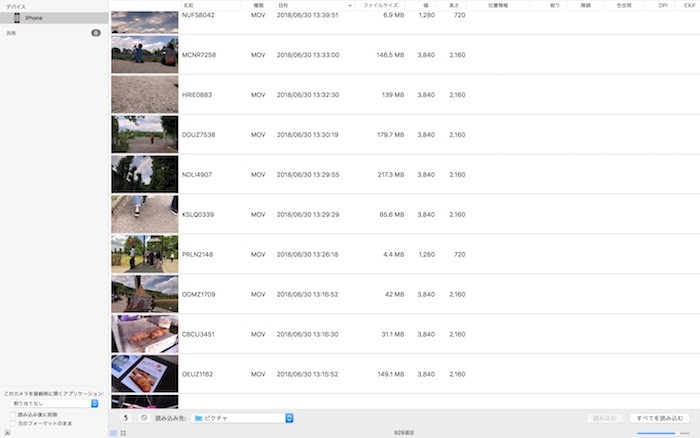Click the shared devices count badge

[x=96, y=33]
